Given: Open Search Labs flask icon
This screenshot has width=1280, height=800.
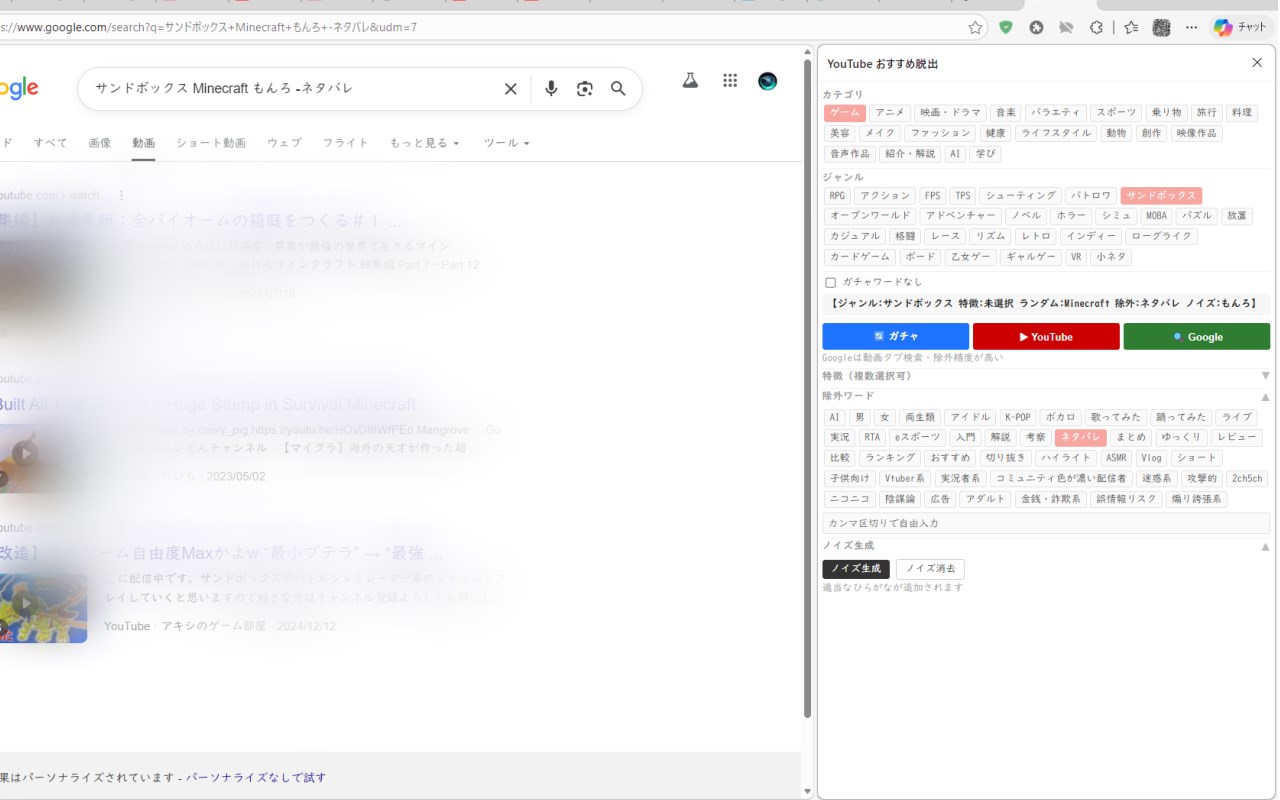Looking at the screenshot, I should click(690, 81).
